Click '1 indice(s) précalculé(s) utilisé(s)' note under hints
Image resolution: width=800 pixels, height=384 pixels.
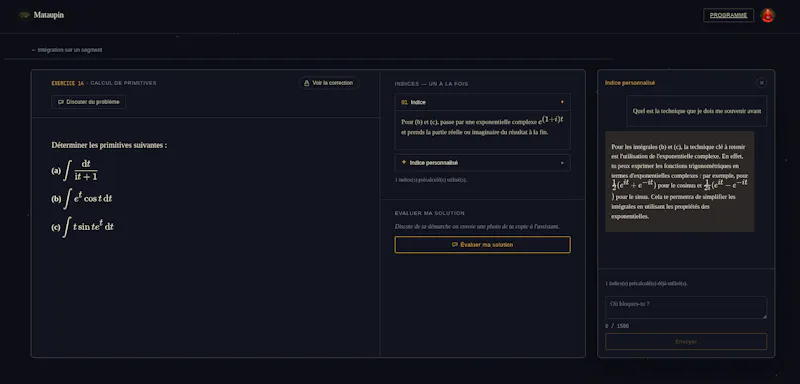coord(431,180)
